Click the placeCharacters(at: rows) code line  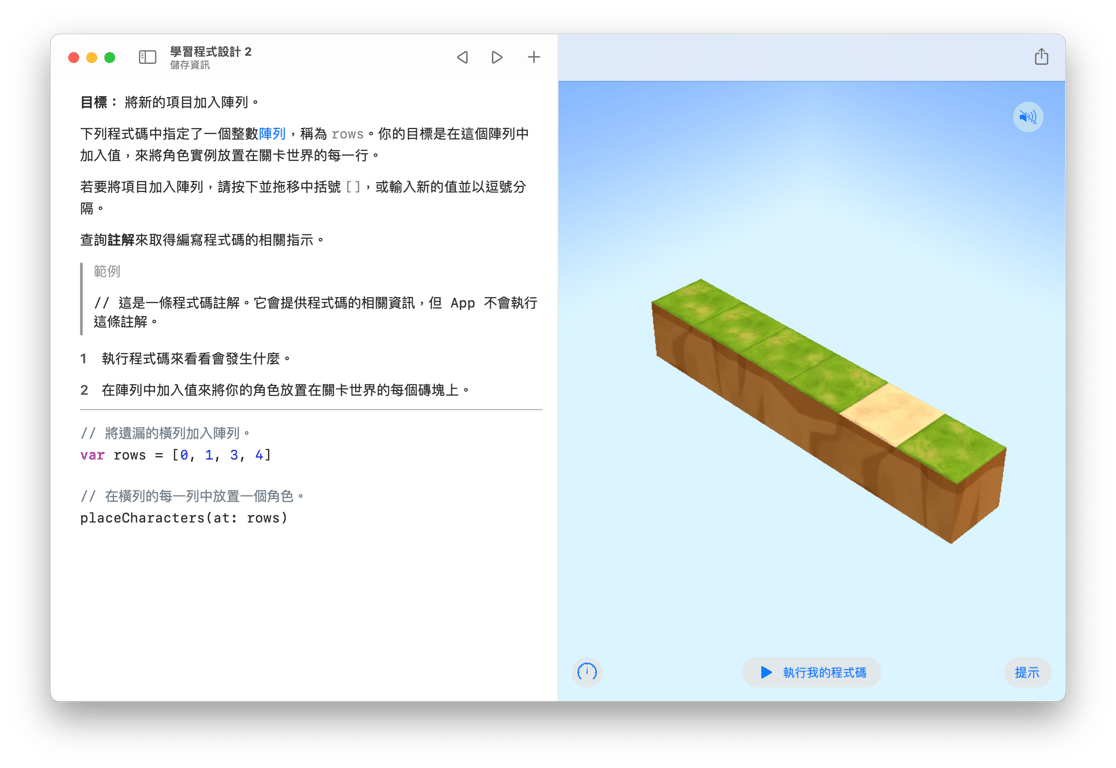pos(184,518)
